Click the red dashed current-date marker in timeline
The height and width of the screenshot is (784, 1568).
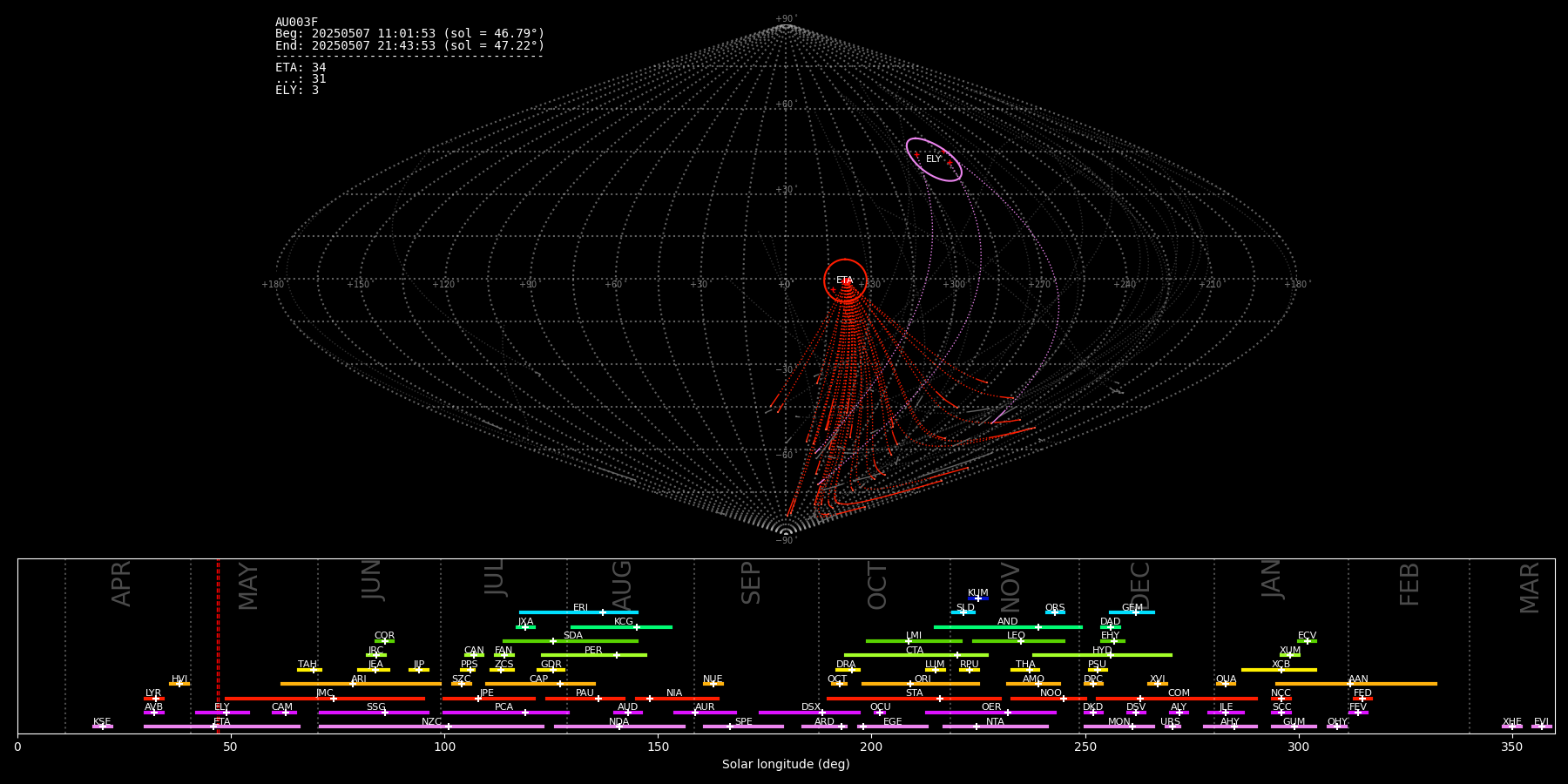(x=218, y=645)
